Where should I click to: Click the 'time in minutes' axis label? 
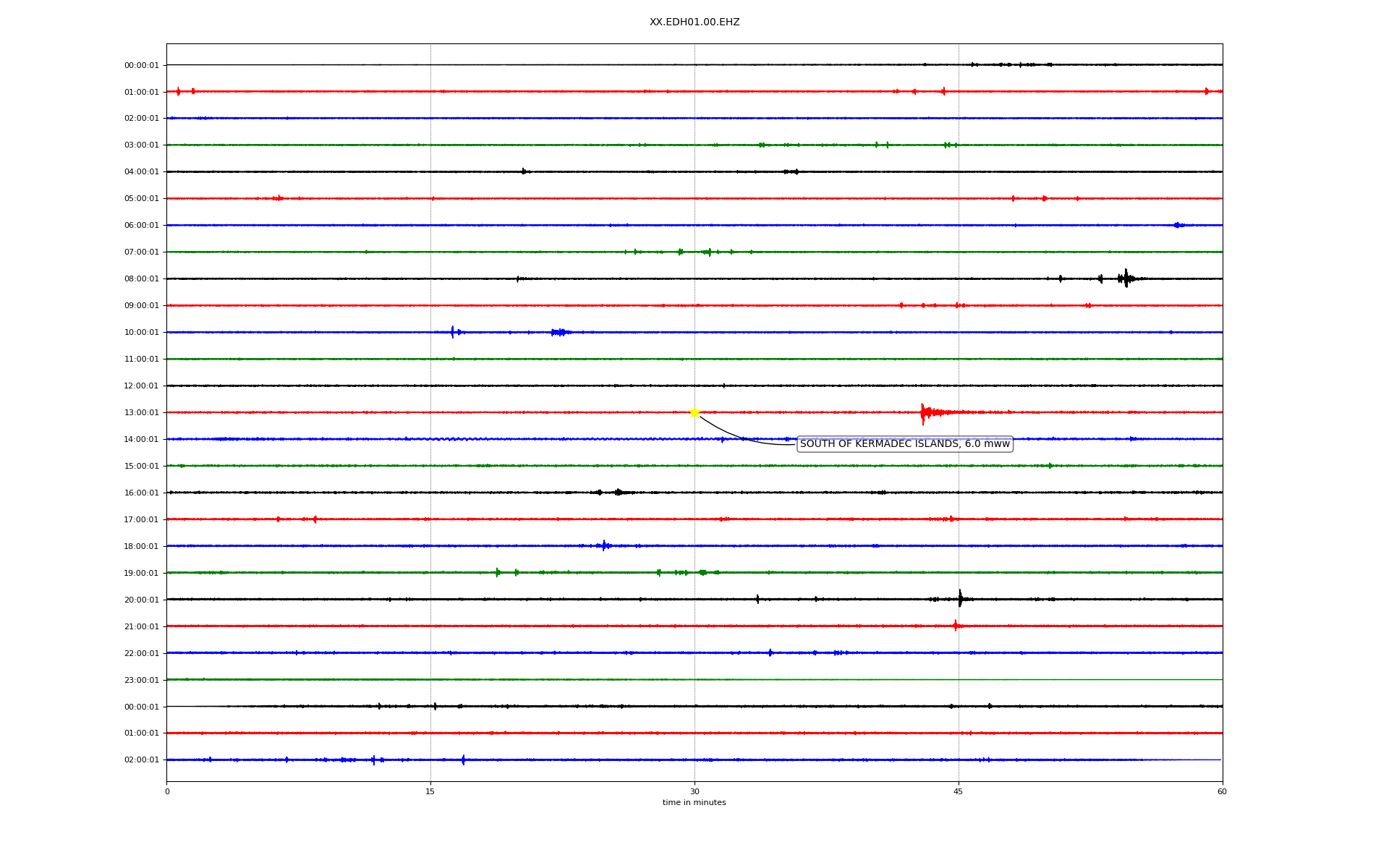point(694,803)
